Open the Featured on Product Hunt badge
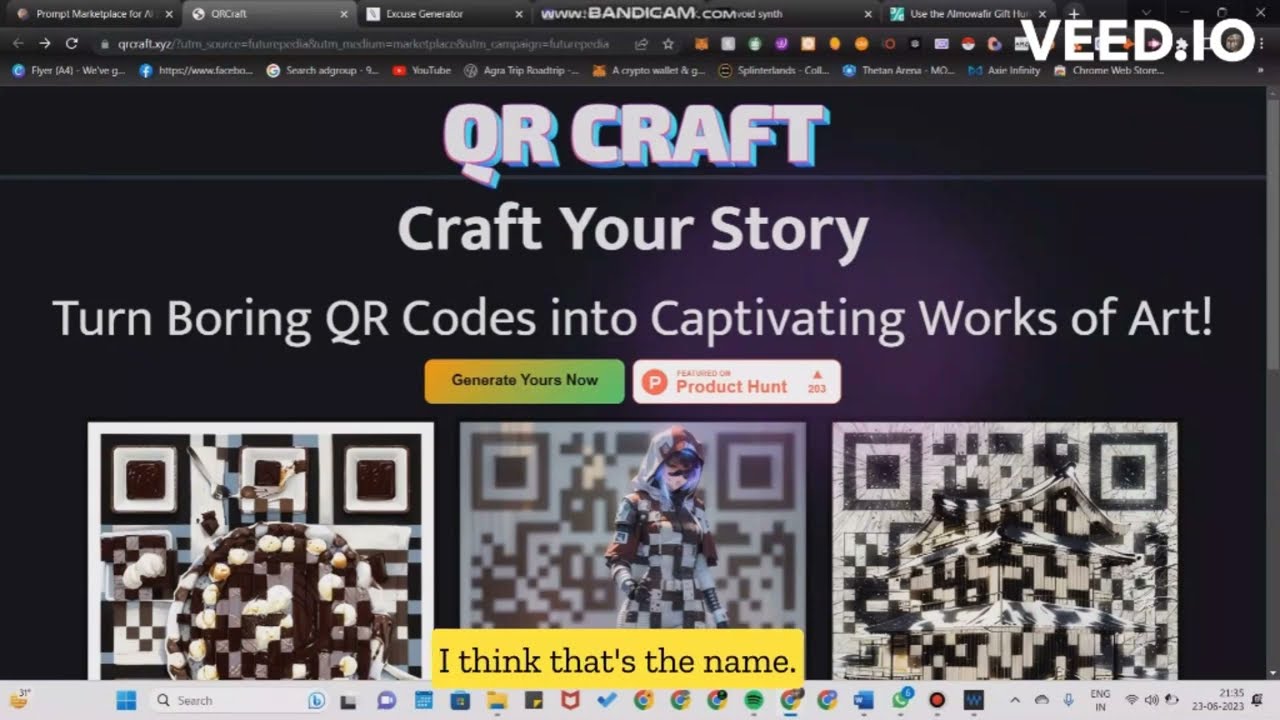 (736, 381)
